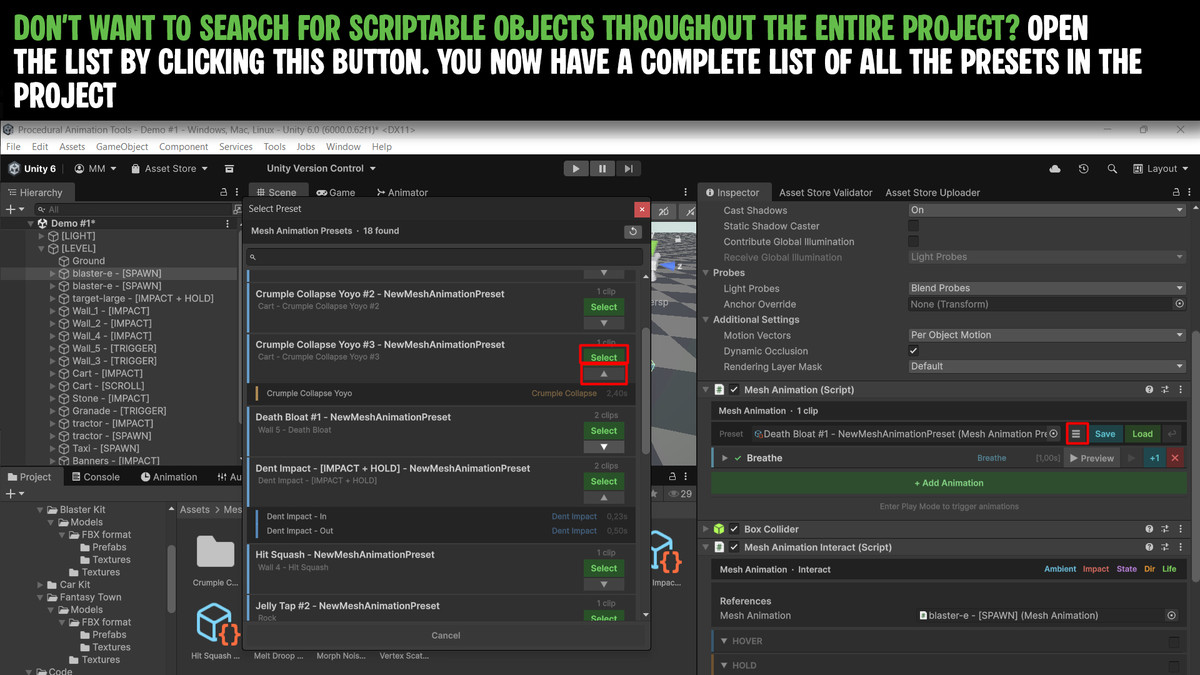Open the Window menu
This screenshot has width=1200, height=675.
tap(343, 147)
